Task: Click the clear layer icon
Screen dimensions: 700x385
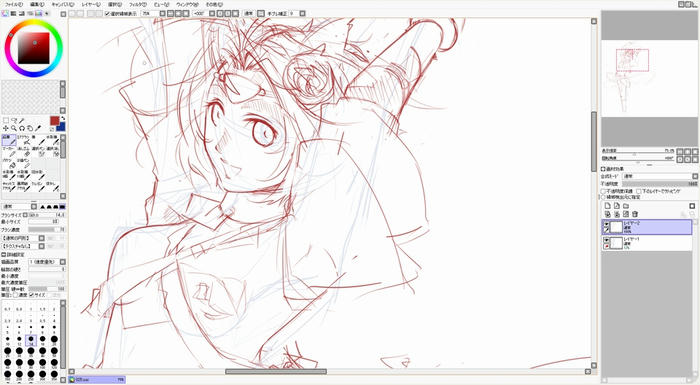Action: point(626,214)
